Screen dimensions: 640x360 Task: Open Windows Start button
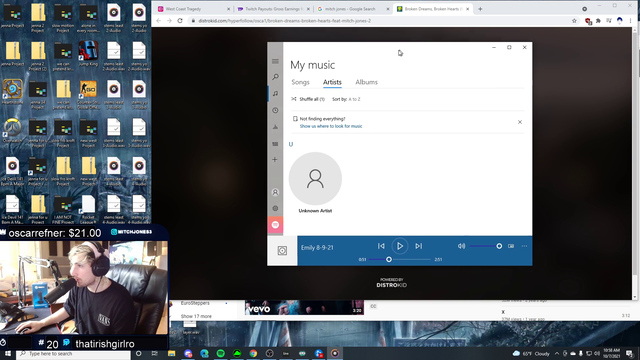(8, 353)
